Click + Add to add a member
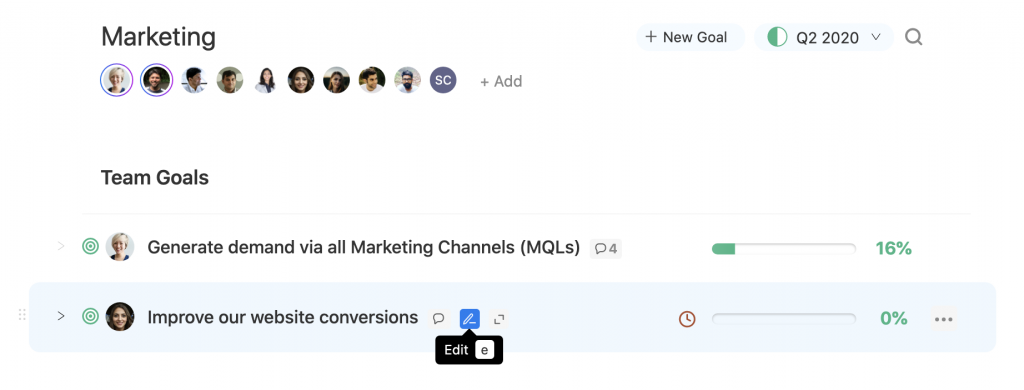The width and height of the screenshot is (1024, 390). pyautogui.click(x=501, y=82)
